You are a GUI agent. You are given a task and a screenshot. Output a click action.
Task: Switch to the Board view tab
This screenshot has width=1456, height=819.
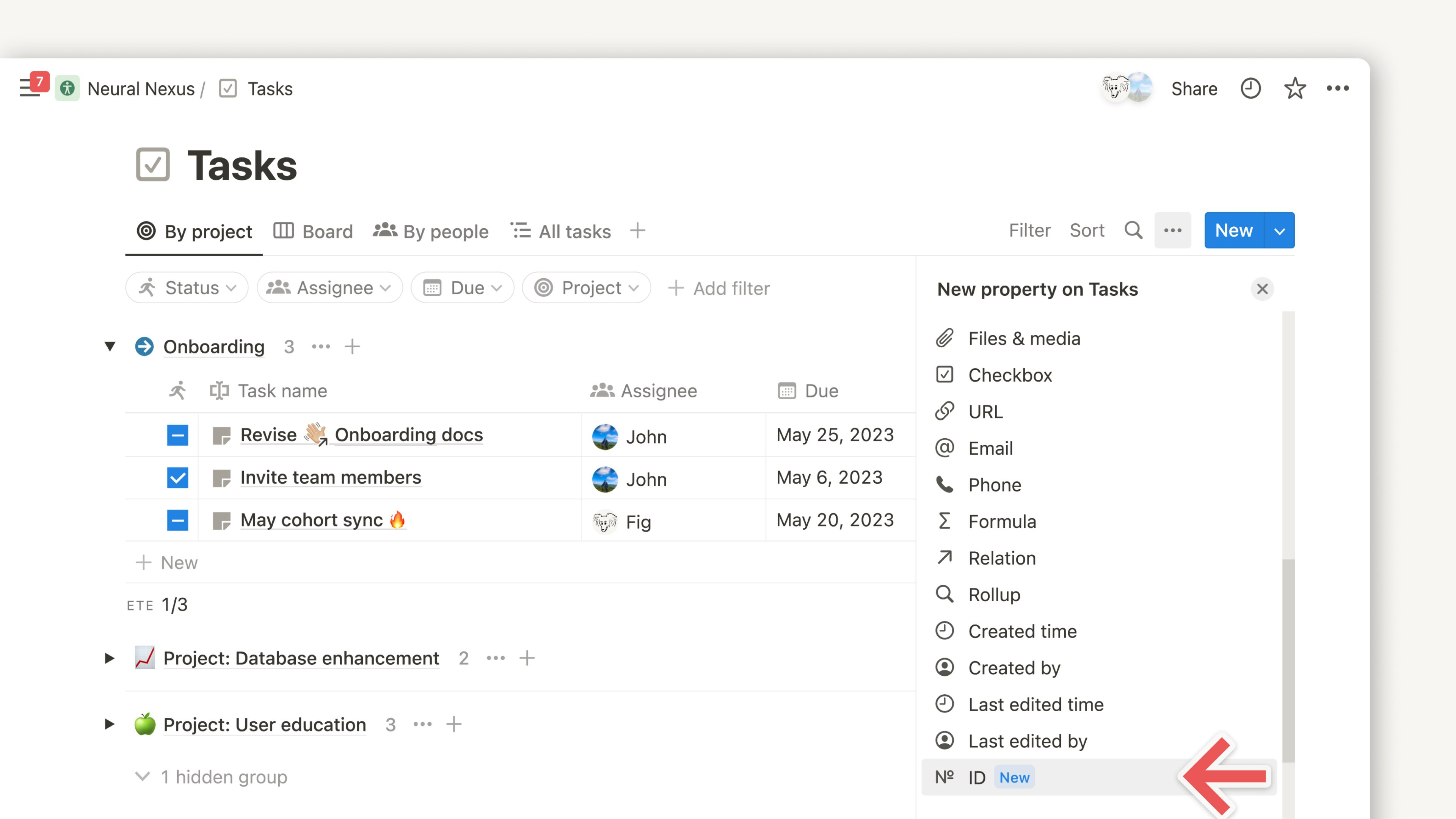tap(314, 231)
